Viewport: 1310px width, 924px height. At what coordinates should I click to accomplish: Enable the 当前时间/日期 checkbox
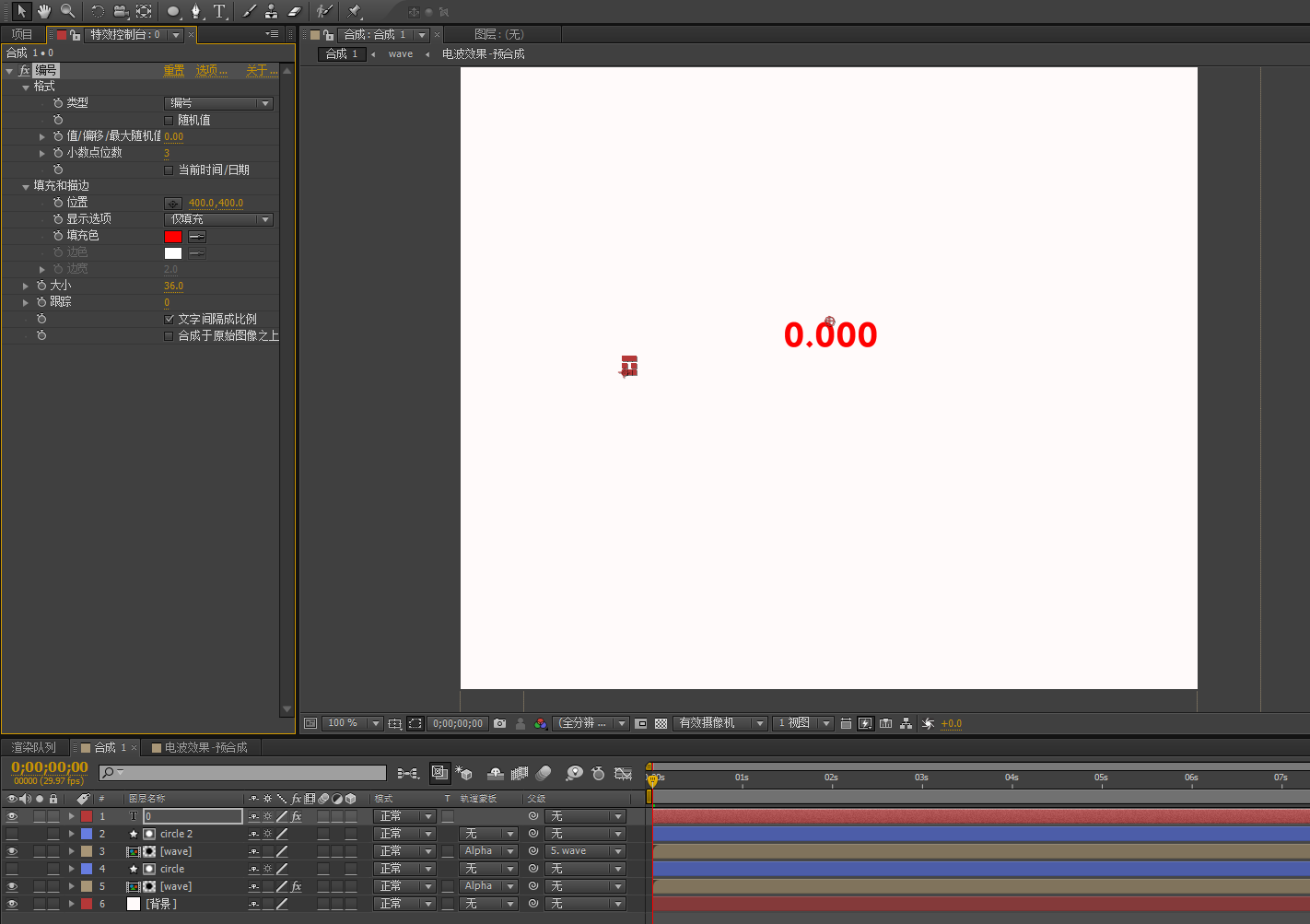coord(169,170)
